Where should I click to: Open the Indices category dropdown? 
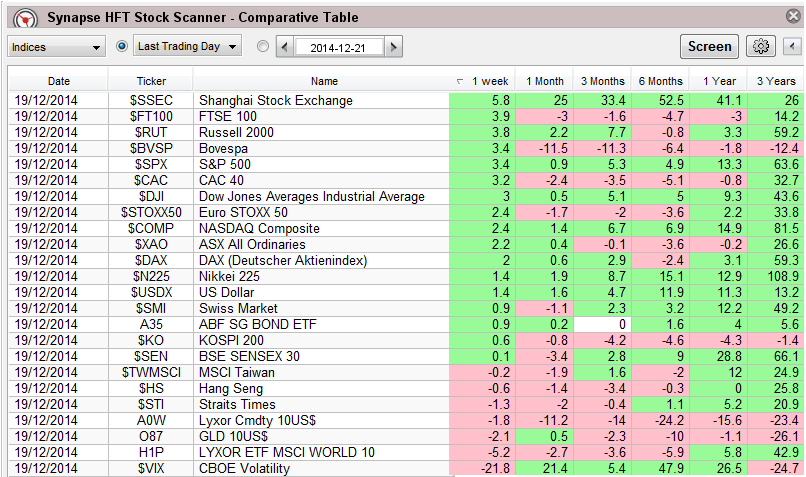pos(56,47)
